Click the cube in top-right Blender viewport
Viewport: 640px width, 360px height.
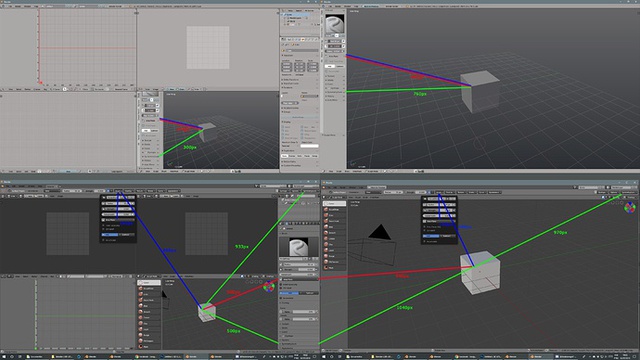(x=480, y=92)
